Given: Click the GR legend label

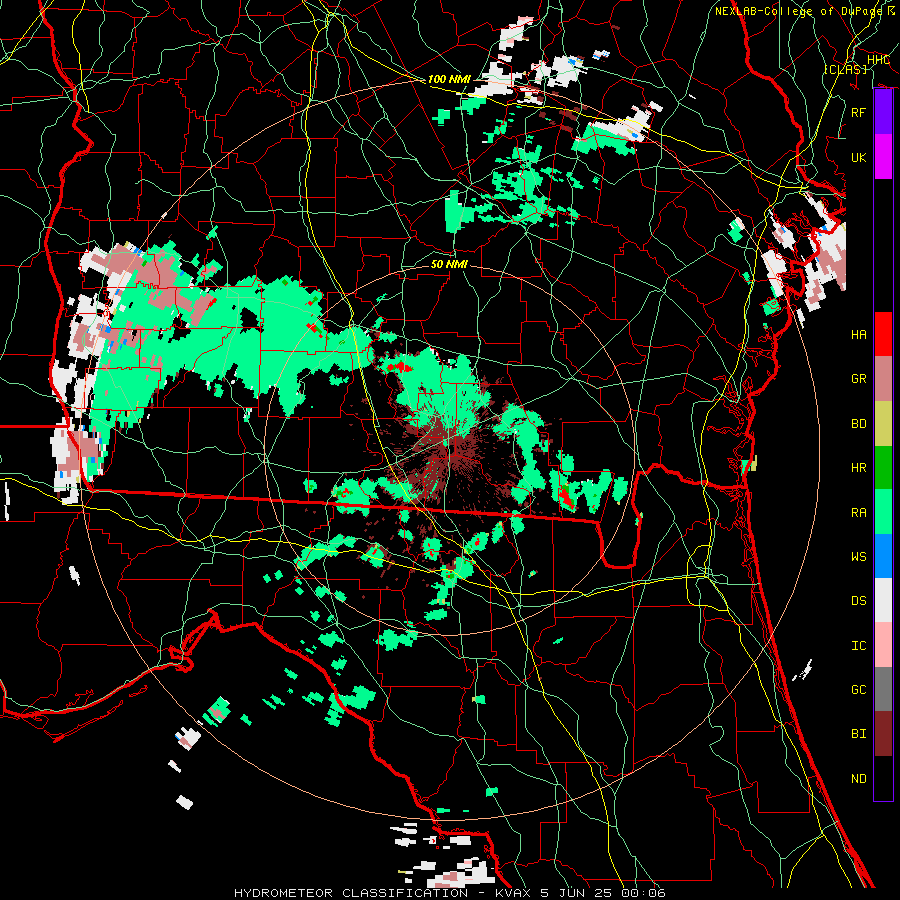Looking at the screenshot, I should 858,379.
